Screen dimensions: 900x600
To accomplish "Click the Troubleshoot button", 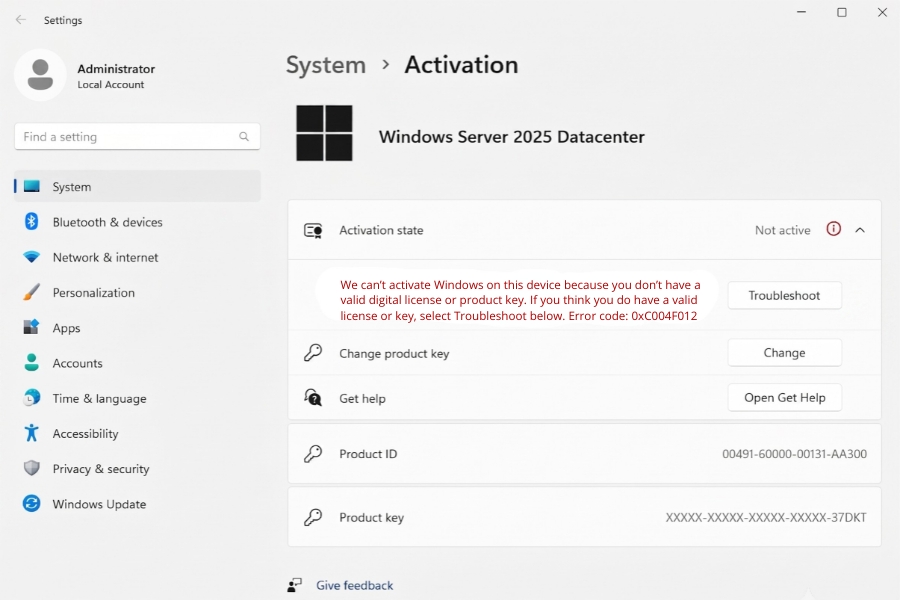I will 785,295.
